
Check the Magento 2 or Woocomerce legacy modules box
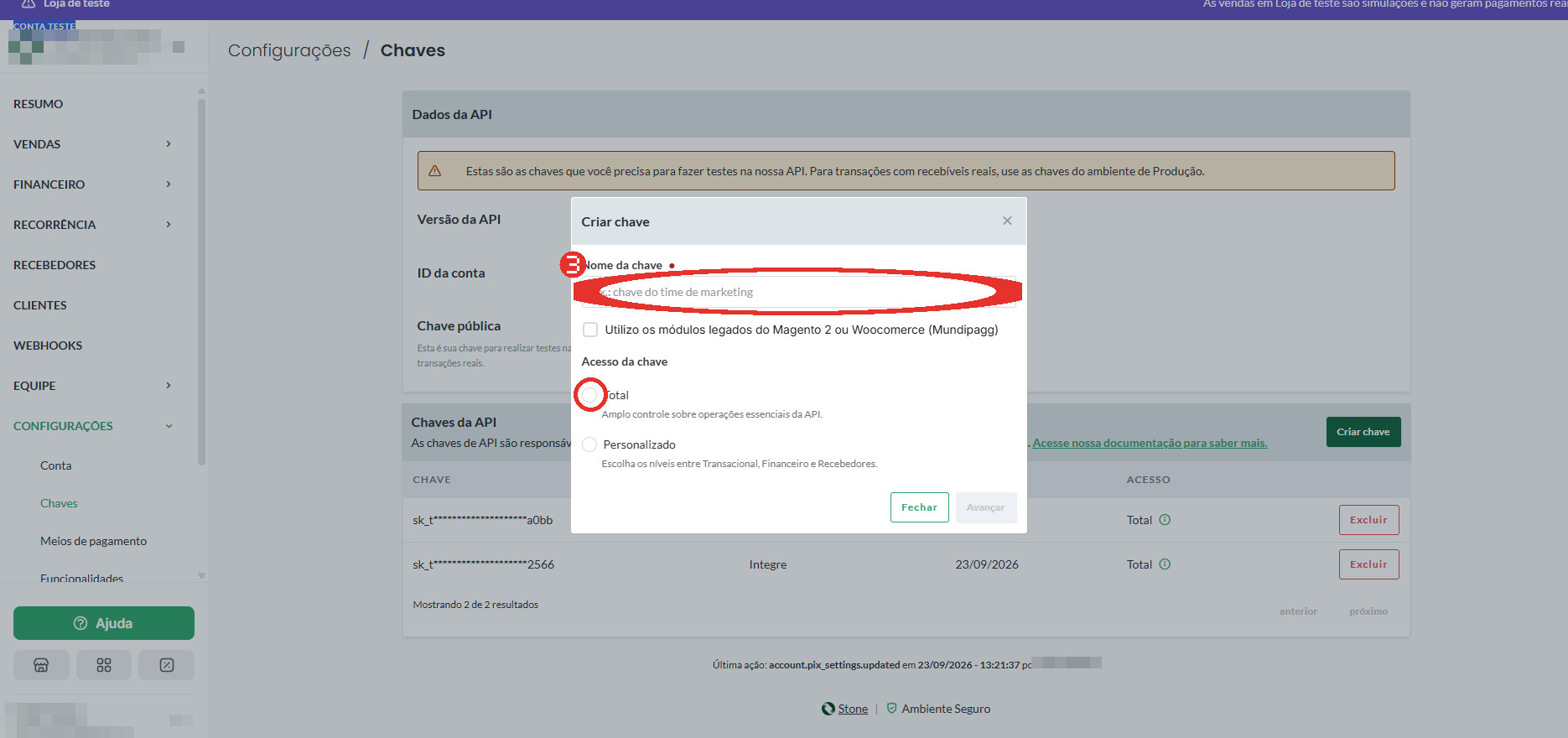pyautogui.click(x=590, y=330)
